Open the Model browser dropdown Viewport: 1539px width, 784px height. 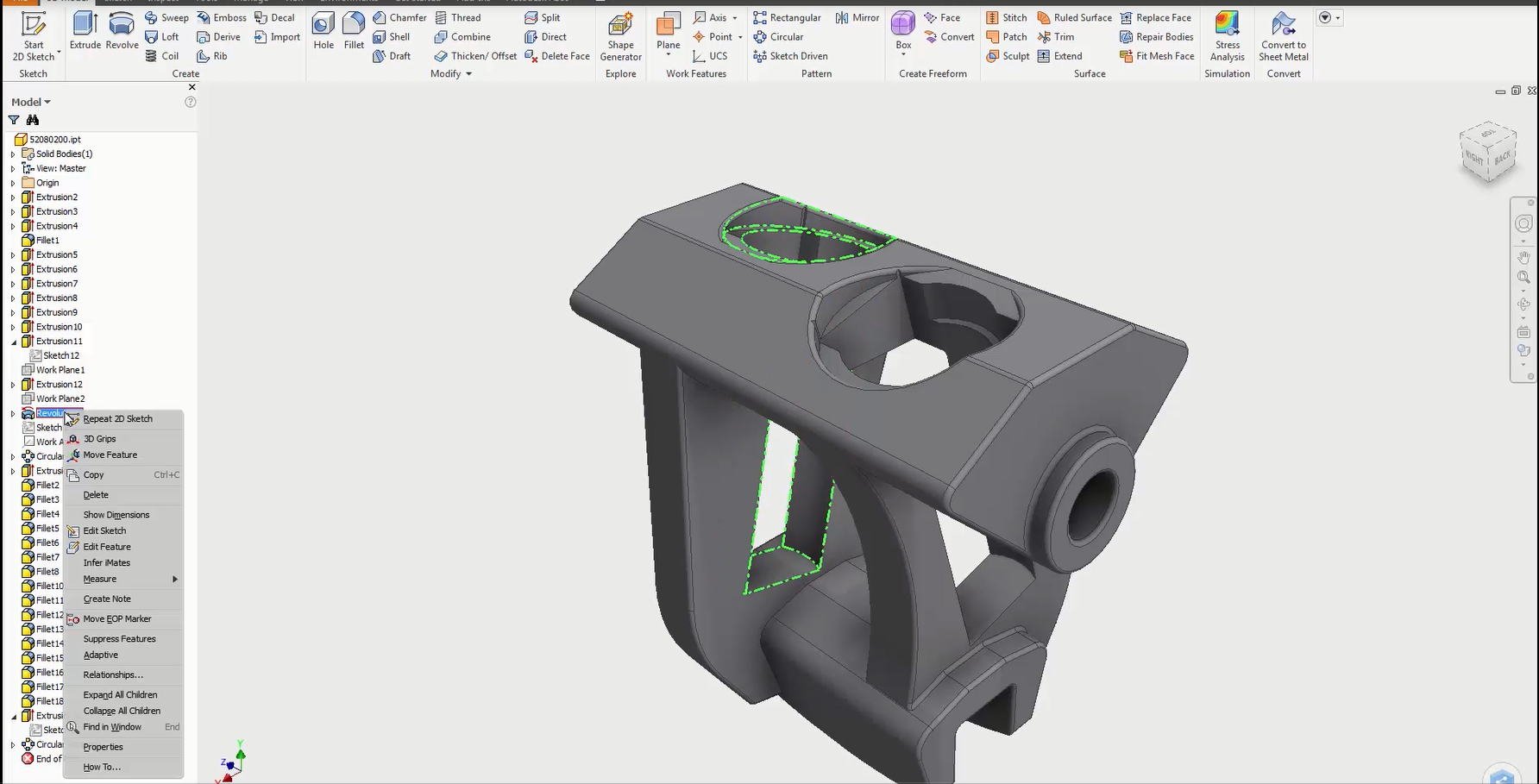(45, 101)
